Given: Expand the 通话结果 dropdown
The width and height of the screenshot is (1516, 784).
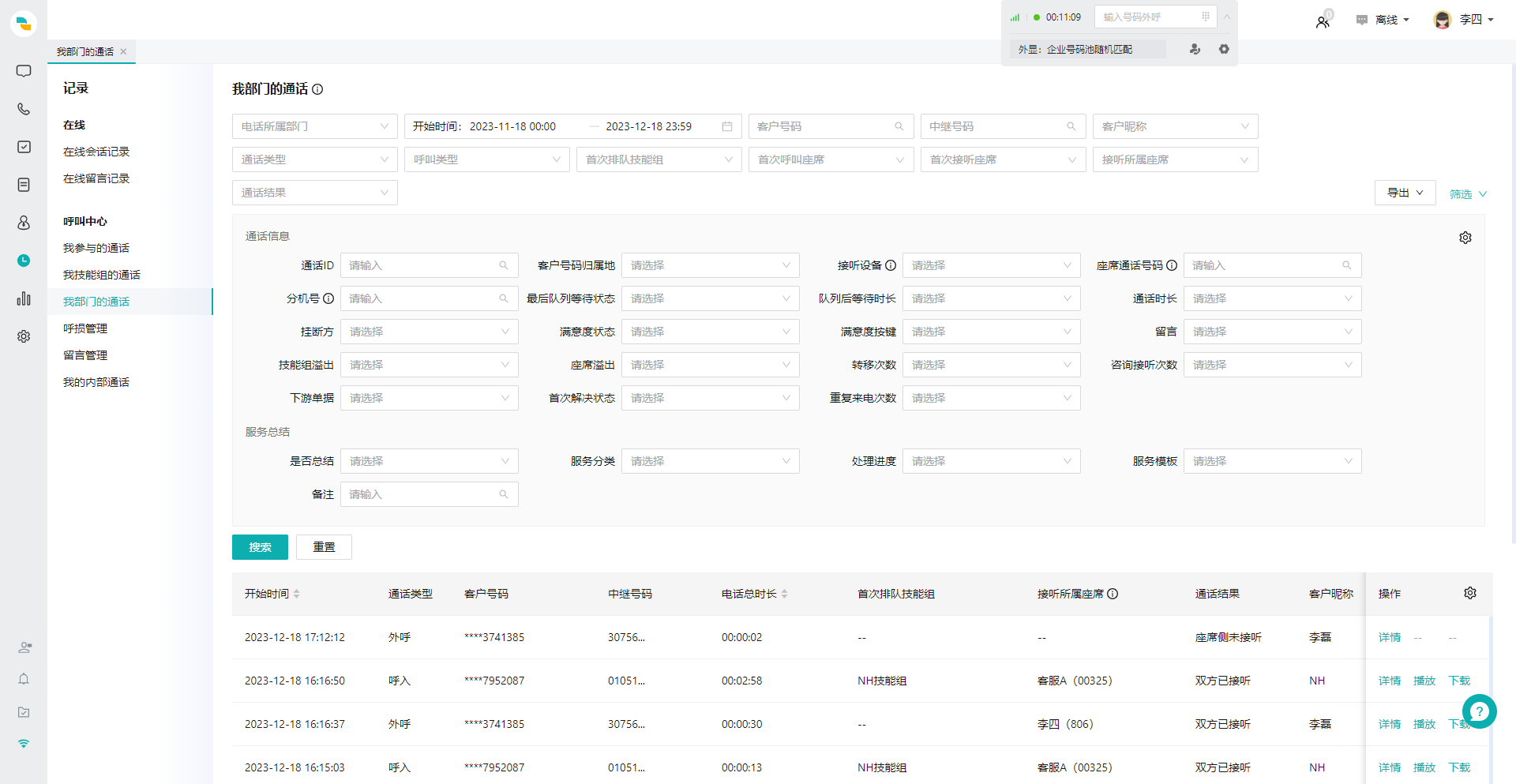Looking at the screenshot, I should click(x=315, y=193).
